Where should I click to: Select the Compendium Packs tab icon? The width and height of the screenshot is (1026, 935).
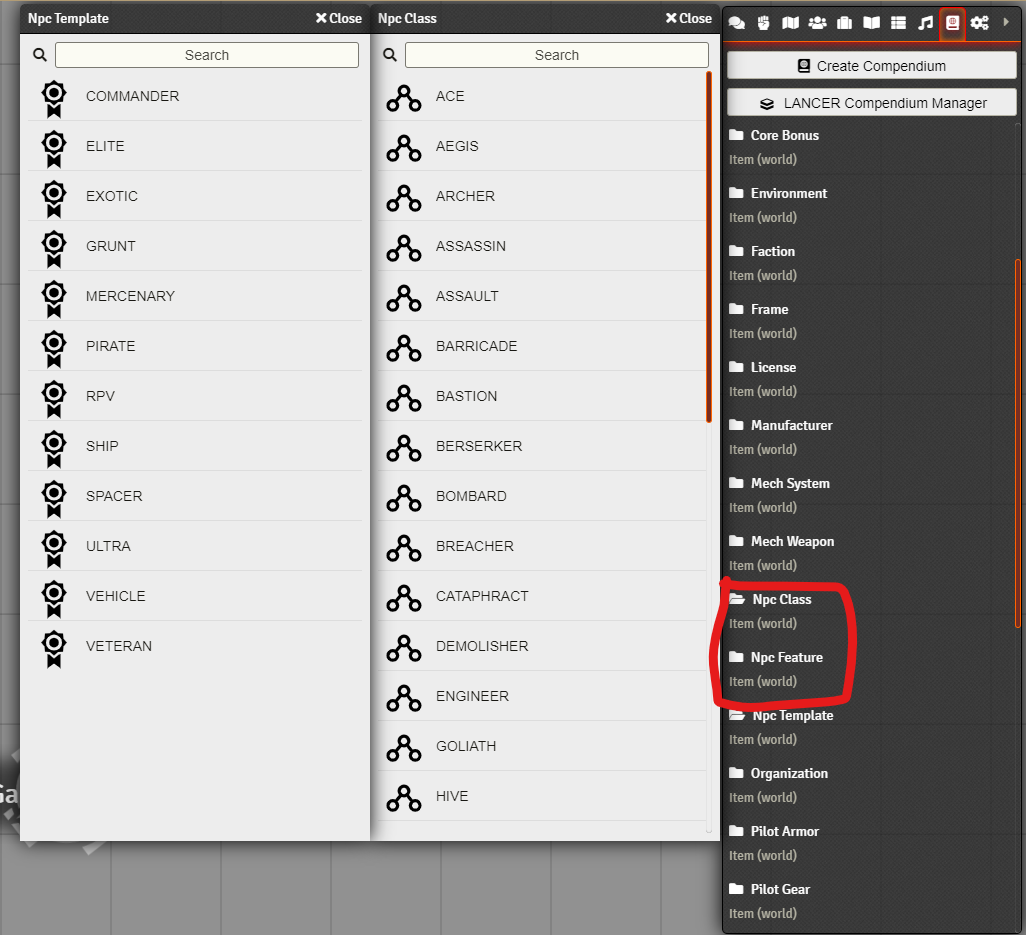(x=953, y=23)
